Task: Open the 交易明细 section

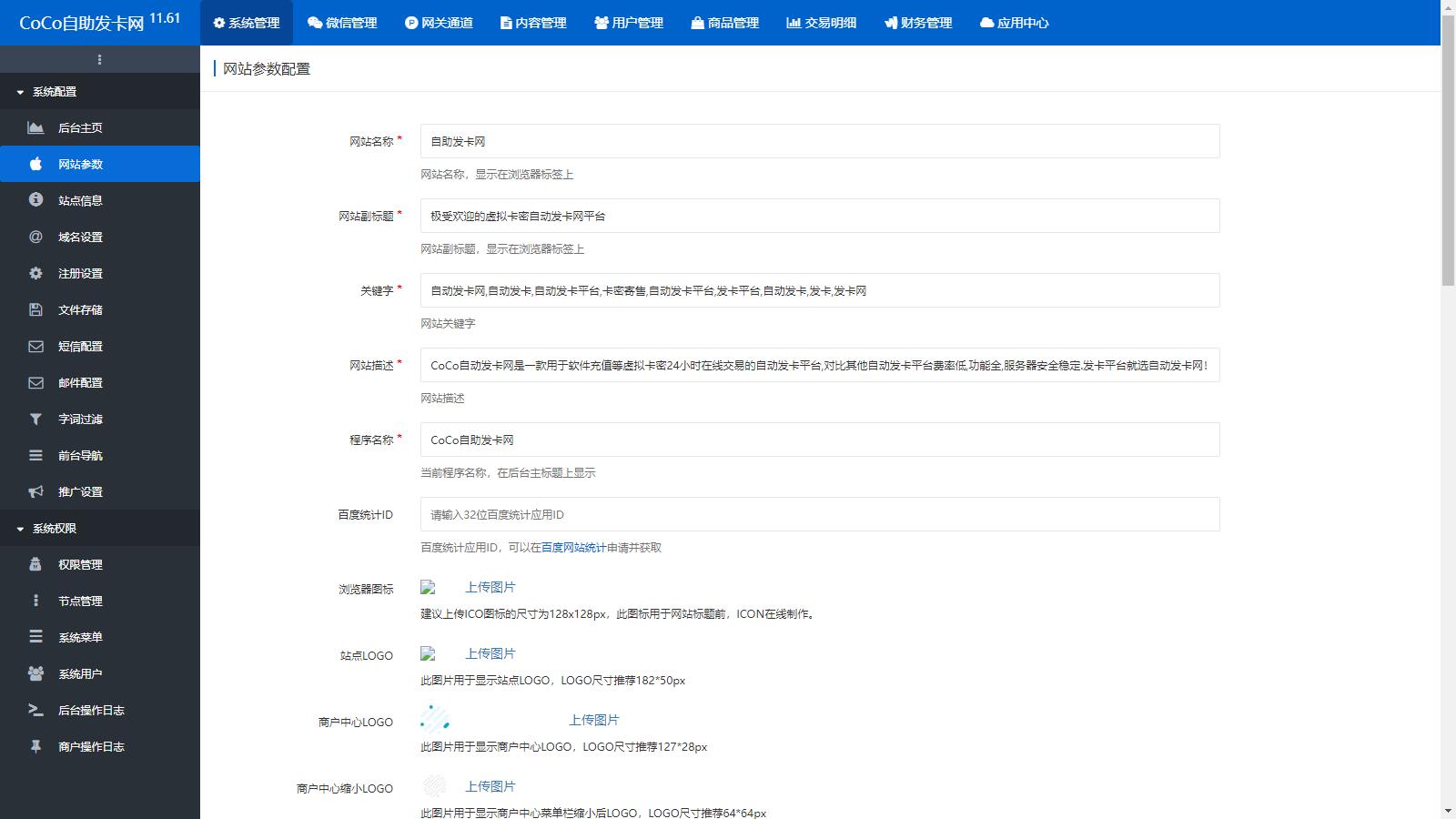Action: pos(821,23)
